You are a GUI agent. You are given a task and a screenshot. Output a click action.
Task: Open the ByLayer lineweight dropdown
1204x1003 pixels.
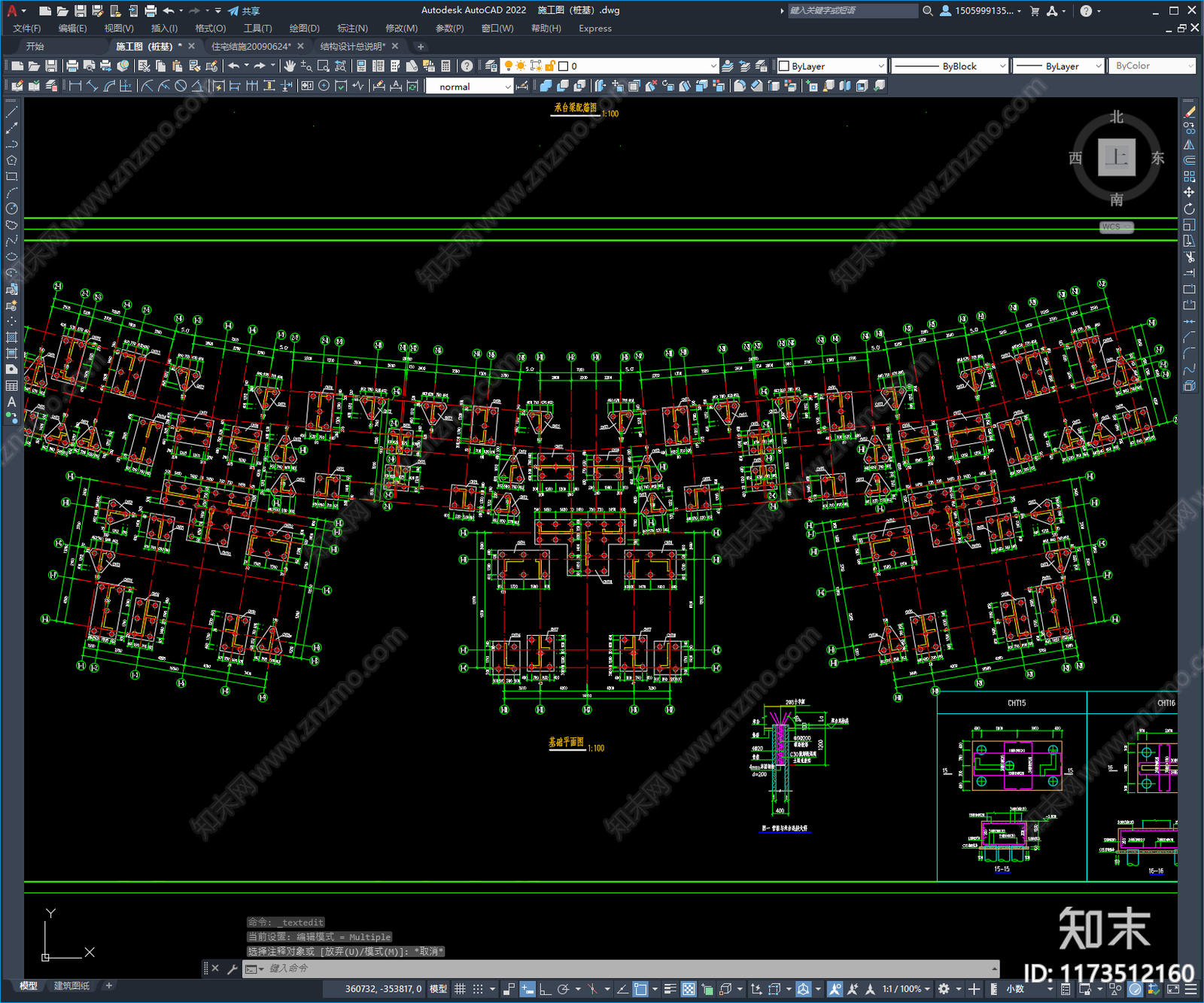point(1058,66)
